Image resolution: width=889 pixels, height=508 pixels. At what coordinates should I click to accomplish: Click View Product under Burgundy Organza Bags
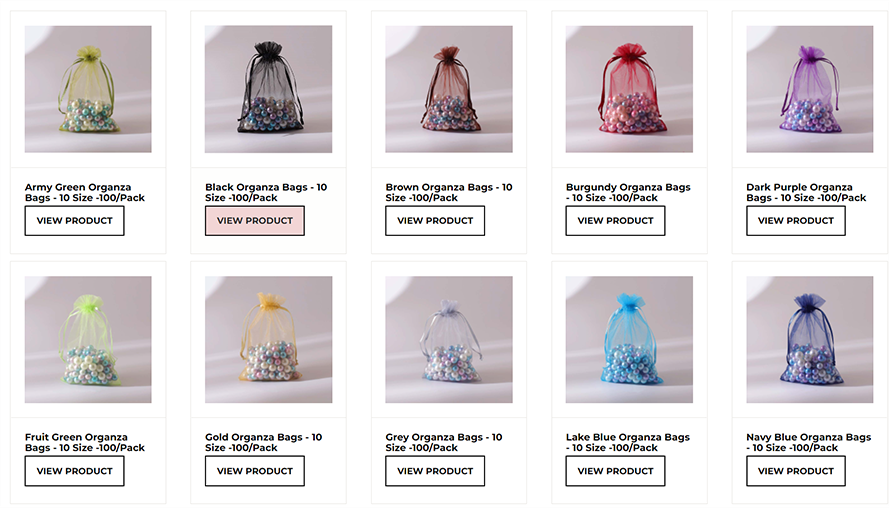coord(615,221)
